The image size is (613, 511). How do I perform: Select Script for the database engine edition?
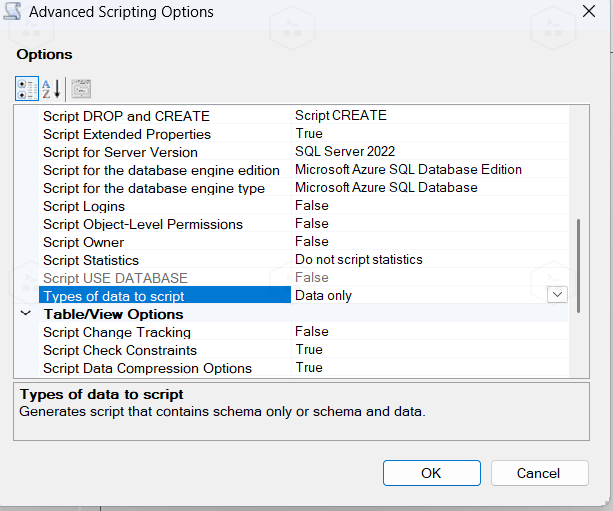161,170
